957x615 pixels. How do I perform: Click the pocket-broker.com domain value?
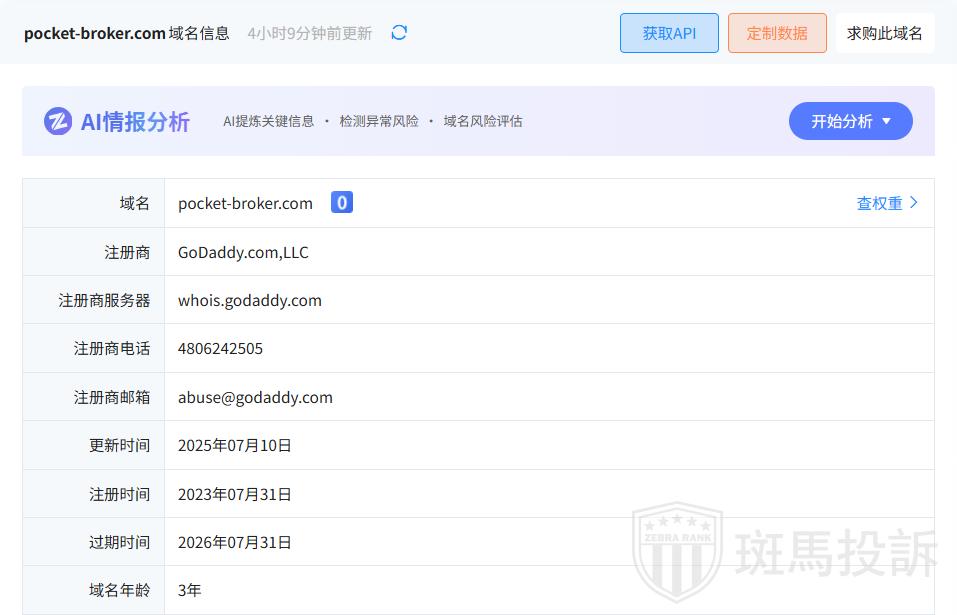(x=245, y=203)
